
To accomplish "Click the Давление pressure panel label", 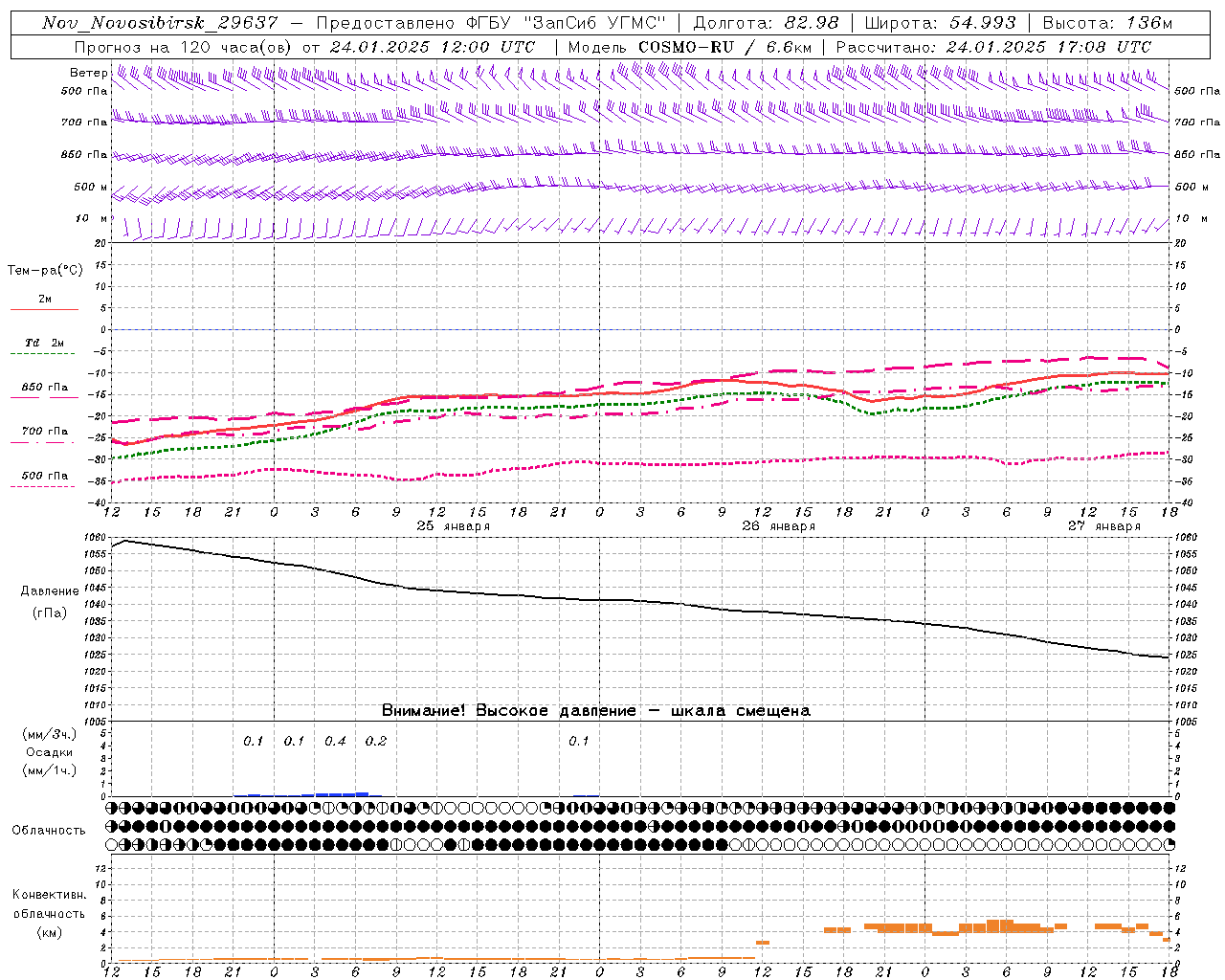I will (50, 591).
